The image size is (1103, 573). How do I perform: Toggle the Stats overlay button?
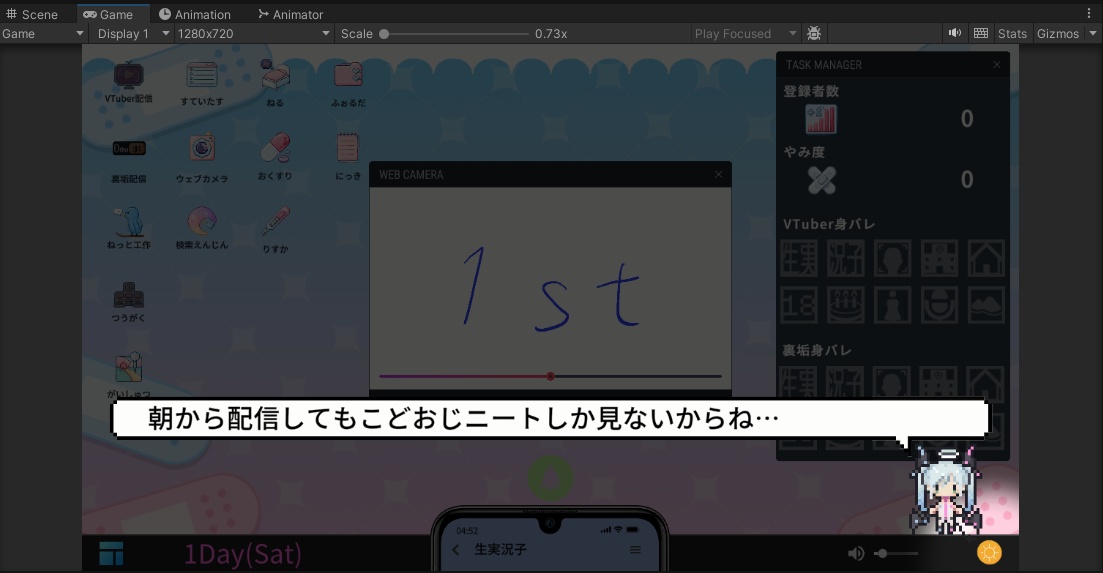[x=1012, y=33]
